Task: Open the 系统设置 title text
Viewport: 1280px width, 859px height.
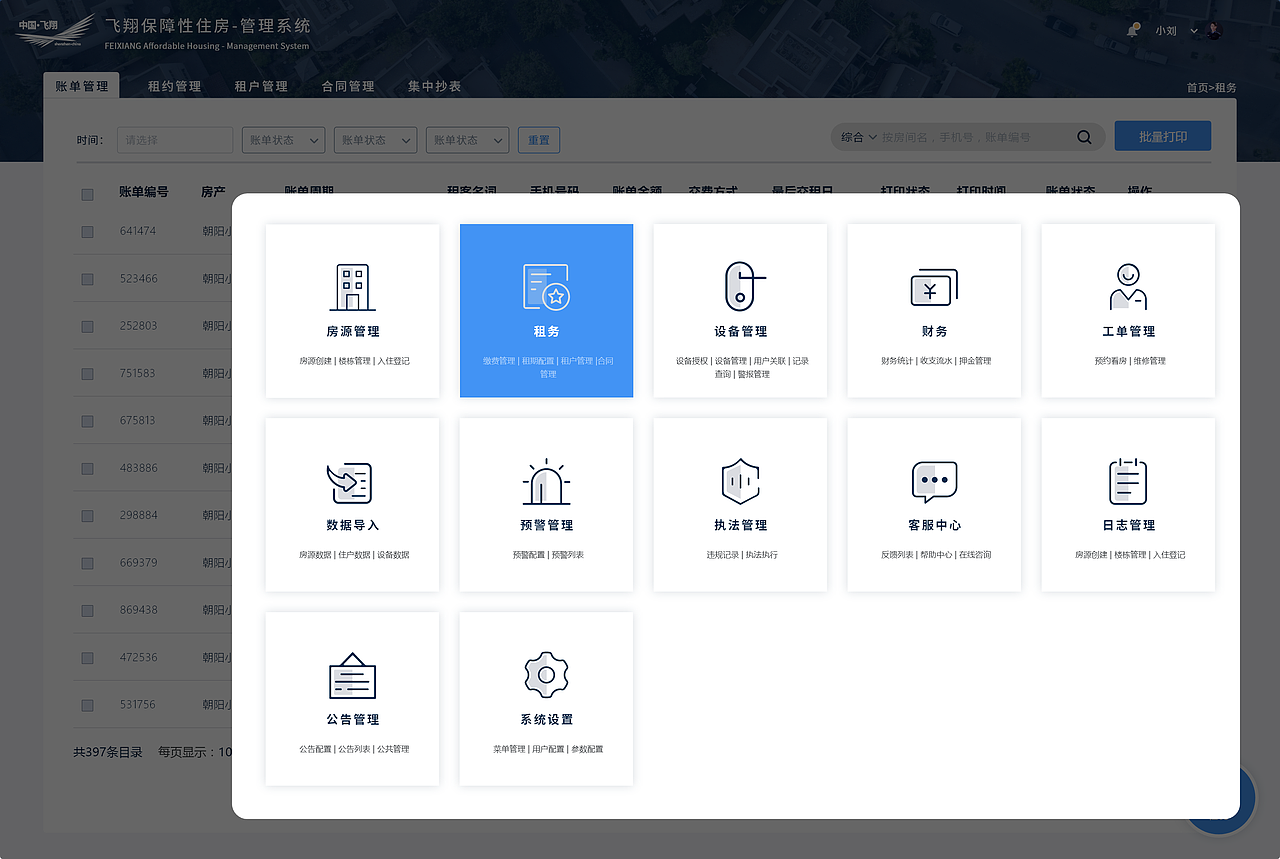Action: coord(547,719)
